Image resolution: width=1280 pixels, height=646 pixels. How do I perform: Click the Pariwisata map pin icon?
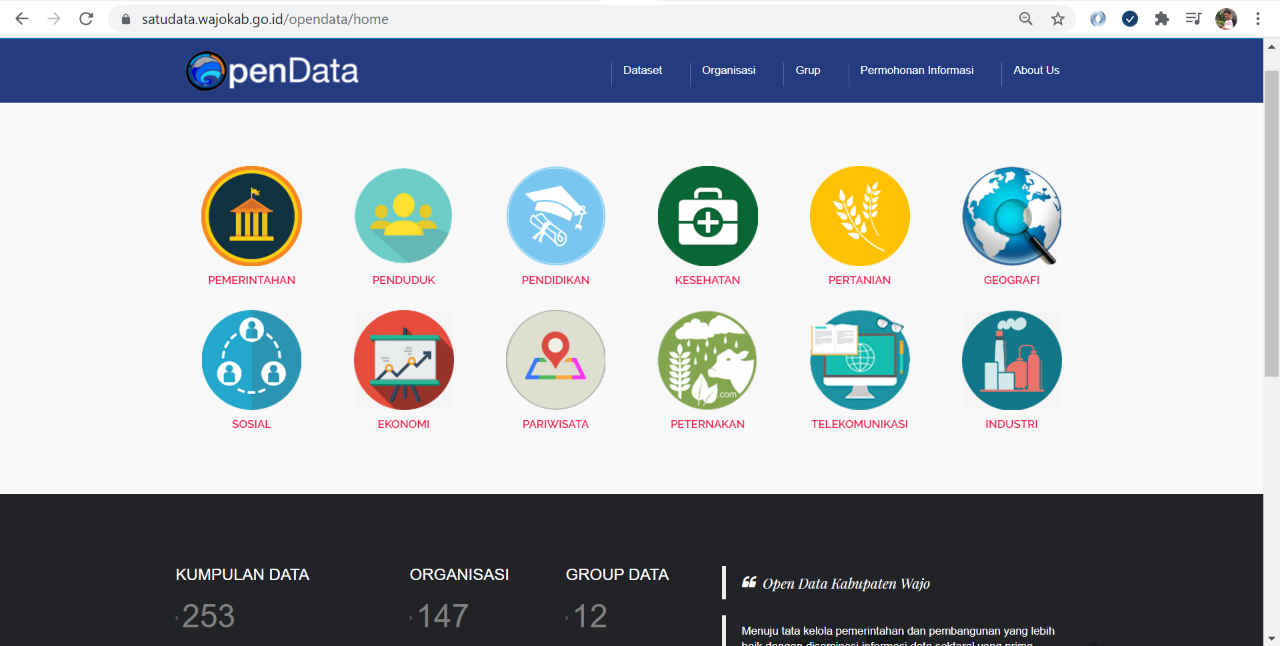(x=555, y=360)
